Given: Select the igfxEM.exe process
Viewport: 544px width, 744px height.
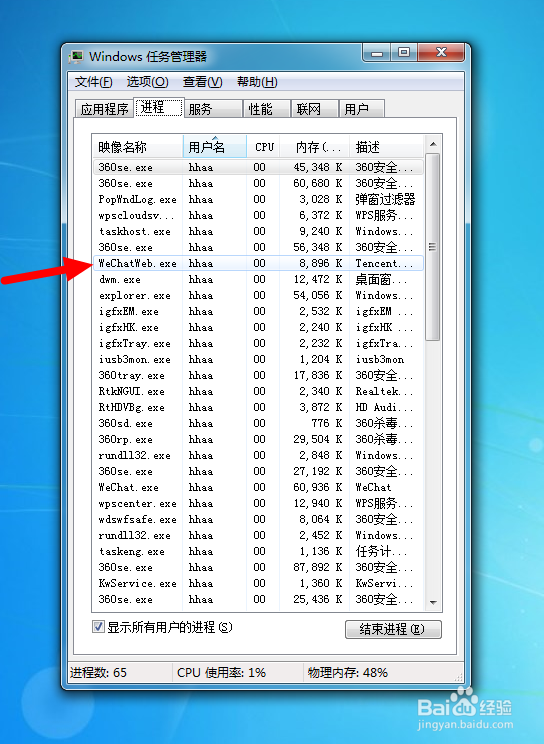Looking at the screenshot, I should [x=259, y=312].
